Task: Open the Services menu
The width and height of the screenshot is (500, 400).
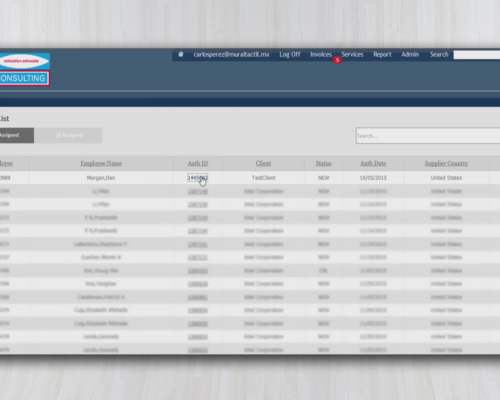Action: (352, 54)
